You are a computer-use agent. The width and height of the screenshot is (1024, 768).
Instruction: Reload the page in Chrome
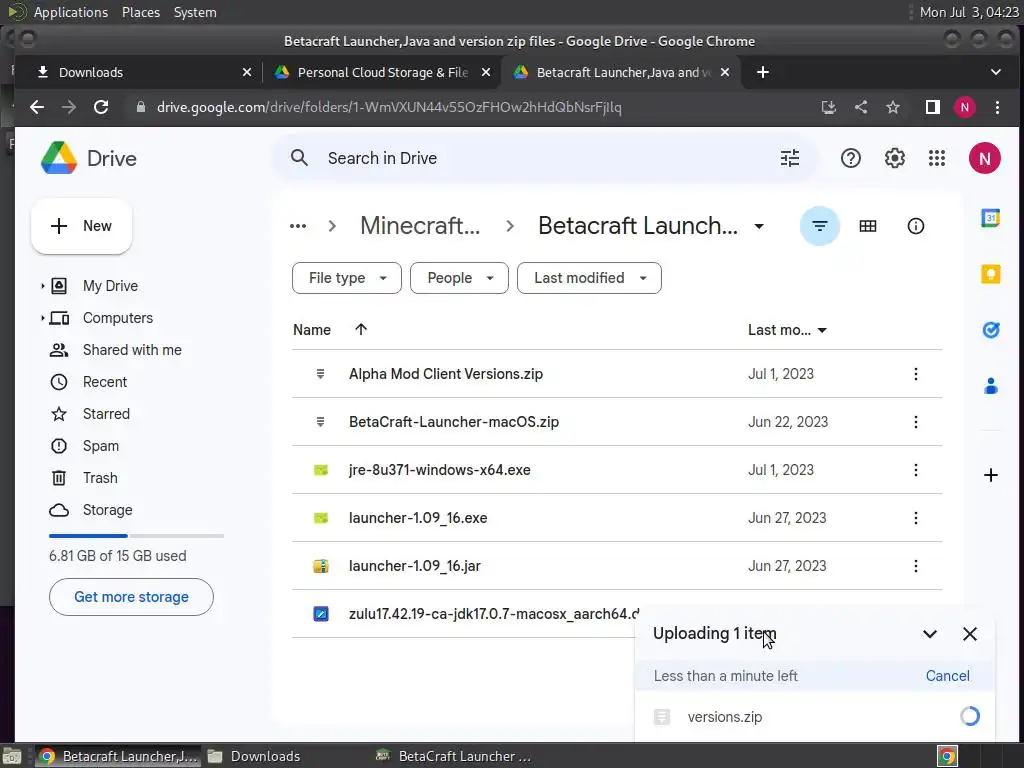[101, 107]
